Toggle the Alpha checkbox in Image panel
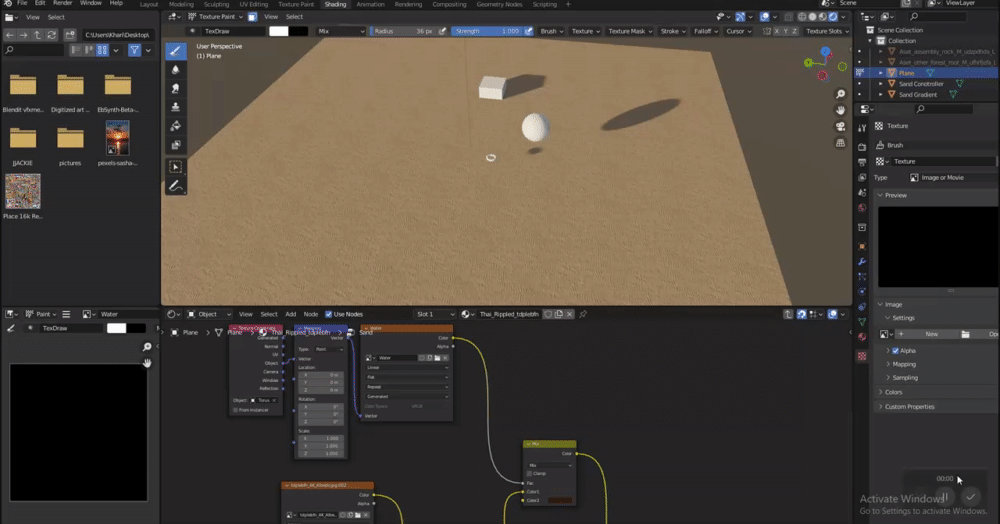 (895, 351)
